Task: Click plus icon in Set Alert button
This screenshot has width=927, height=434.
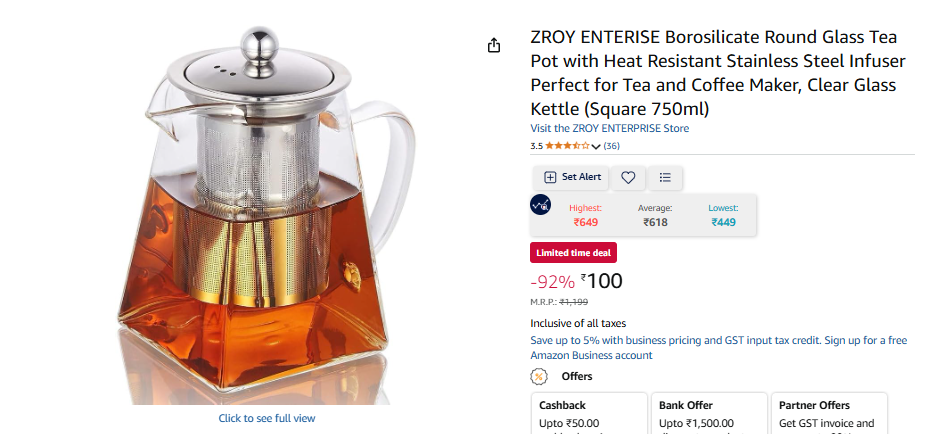Action: pyautogui.click(x=550, y=177)
